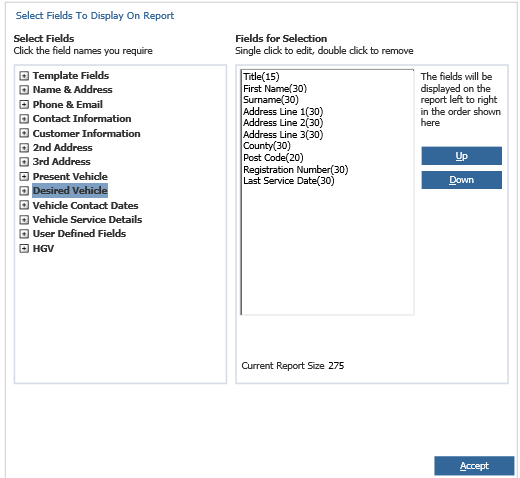Viewport: 520px width, 478px height.
Task: Expand the Name & Address node
Action: (x=24, y=90)
